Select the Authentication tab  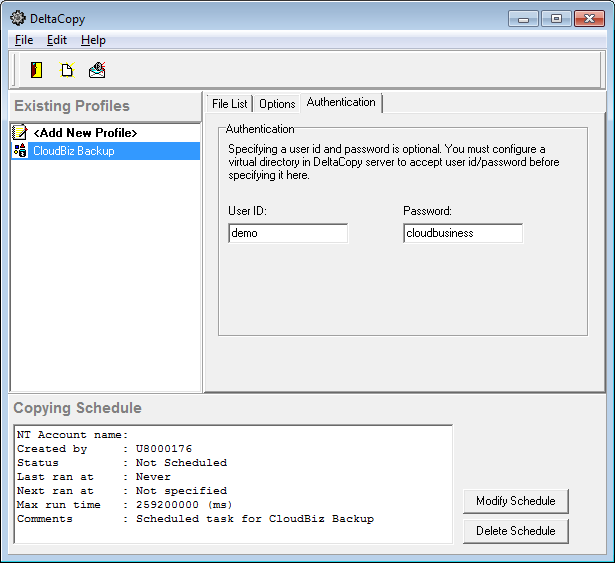point(341,103)
